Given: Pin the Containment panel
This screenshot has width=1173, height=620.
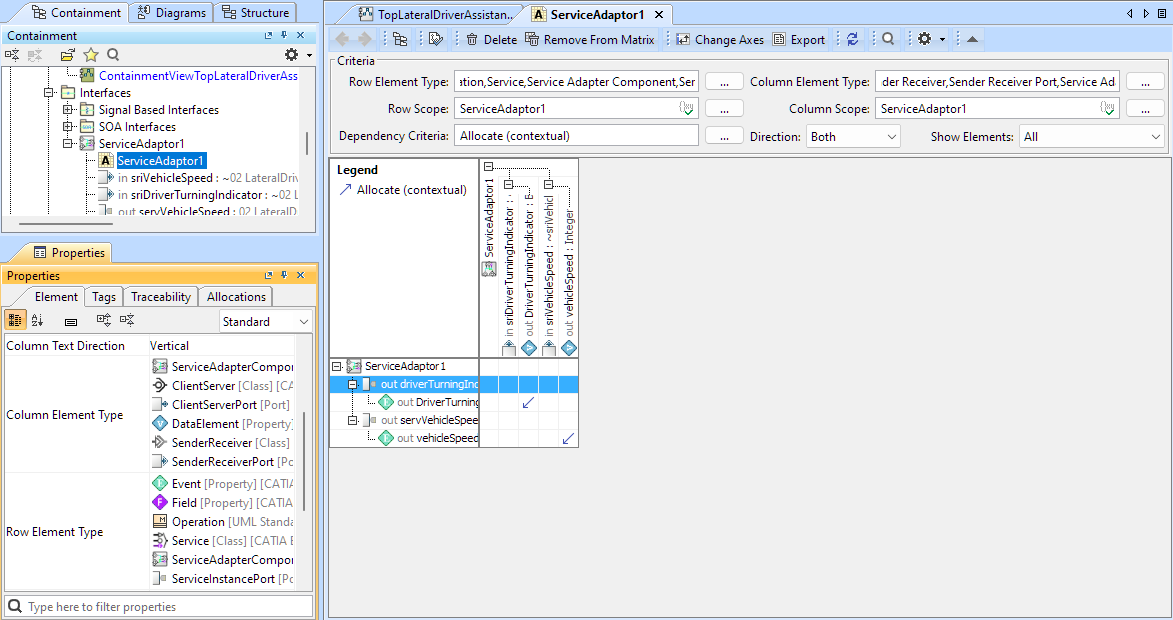Looking at the screenshot, I should pyautogui.click(x=284, y=36).
